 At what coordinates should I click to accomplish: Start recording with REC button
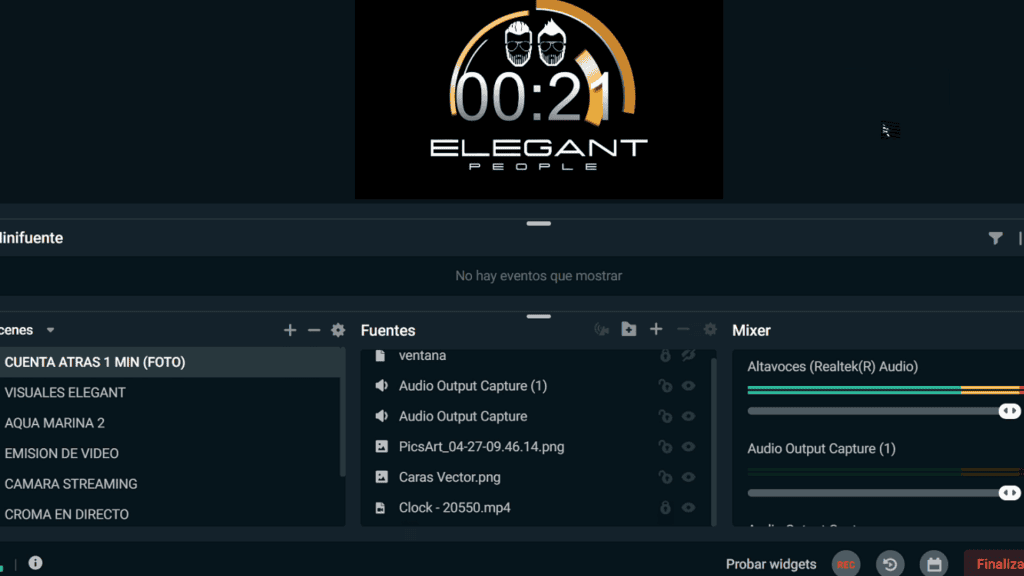pos(846,564)
